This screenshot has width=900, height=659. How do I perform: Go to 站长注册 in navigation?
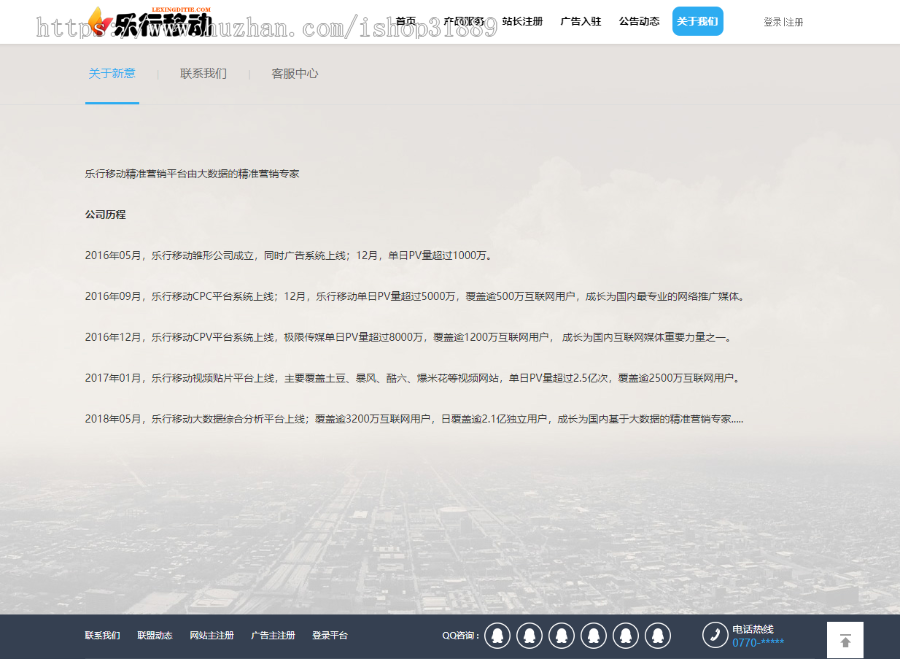click(522, 21)
